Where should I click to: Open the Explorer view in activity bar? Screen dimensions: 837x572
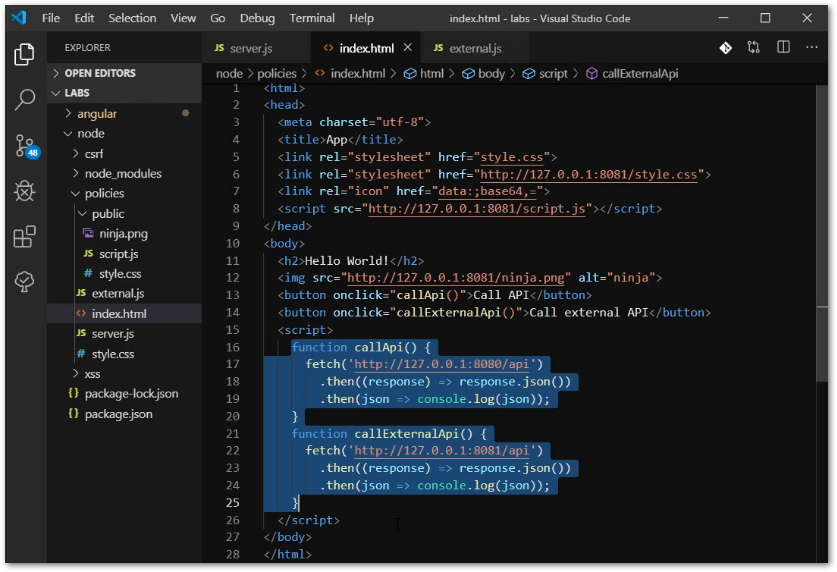[24, 54]
